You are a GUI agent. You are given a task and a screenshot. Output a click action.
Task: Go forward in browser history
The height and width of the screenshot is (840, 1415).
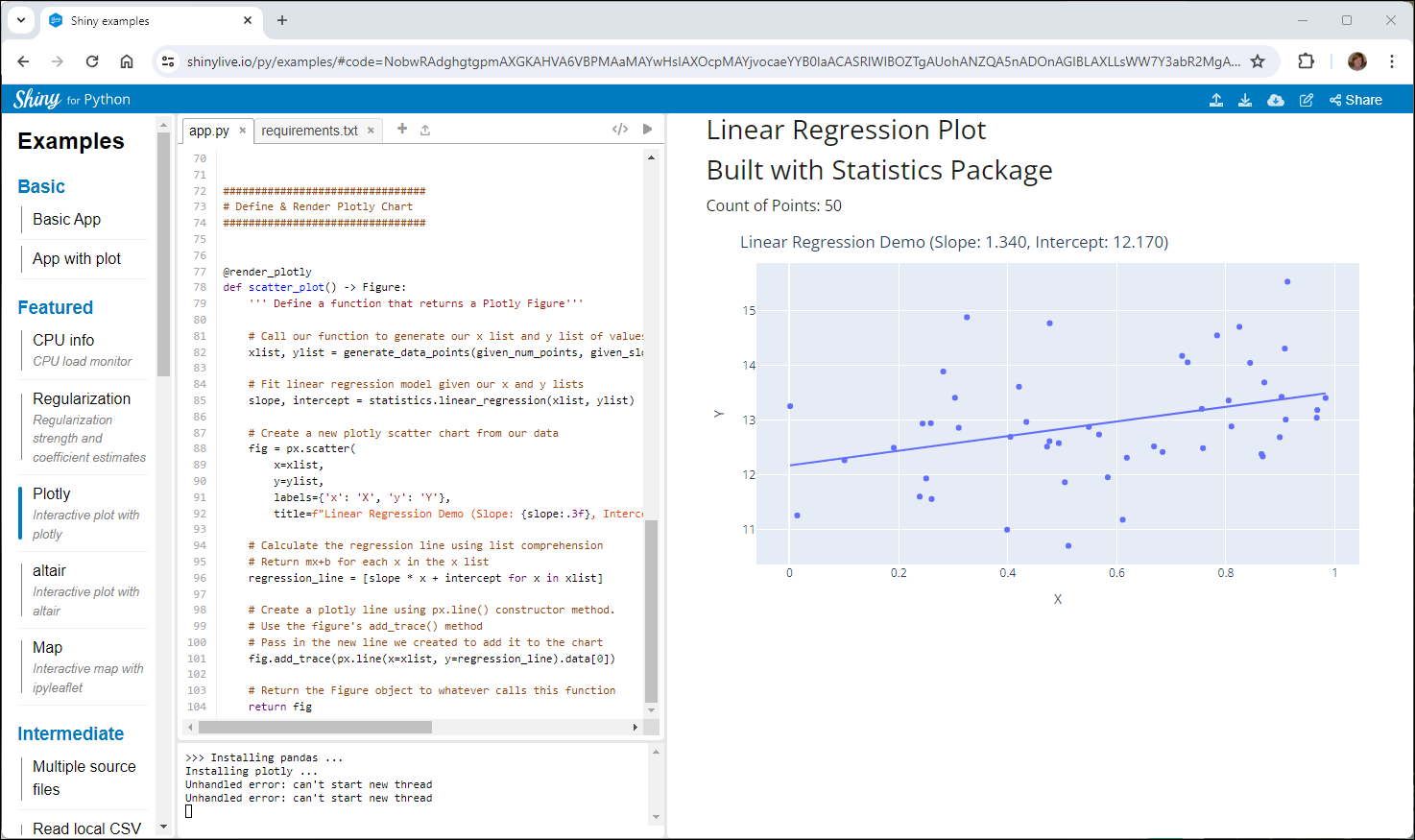pos(58,61)
